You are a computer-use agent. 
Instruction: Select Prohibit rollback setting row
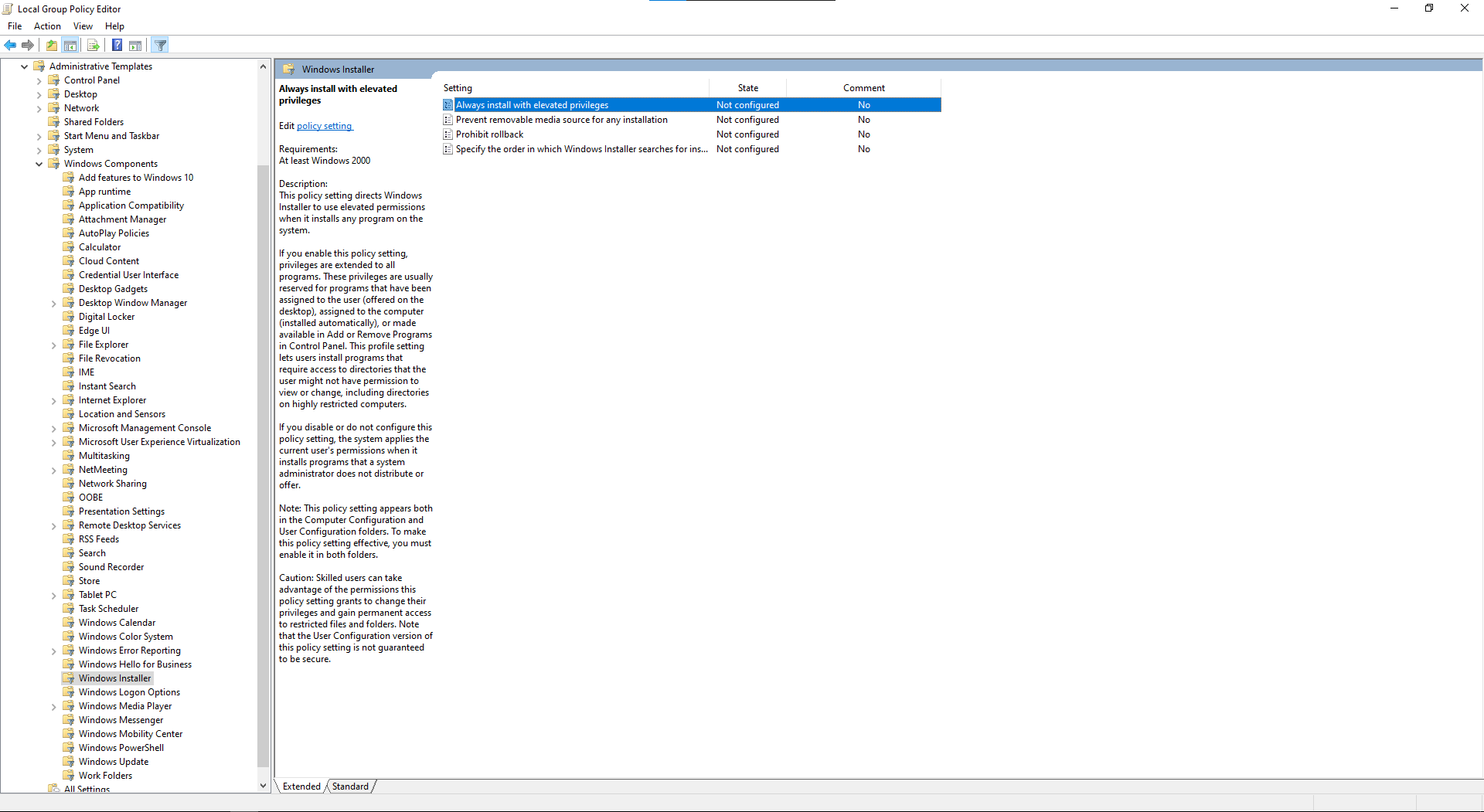[691, 134]
